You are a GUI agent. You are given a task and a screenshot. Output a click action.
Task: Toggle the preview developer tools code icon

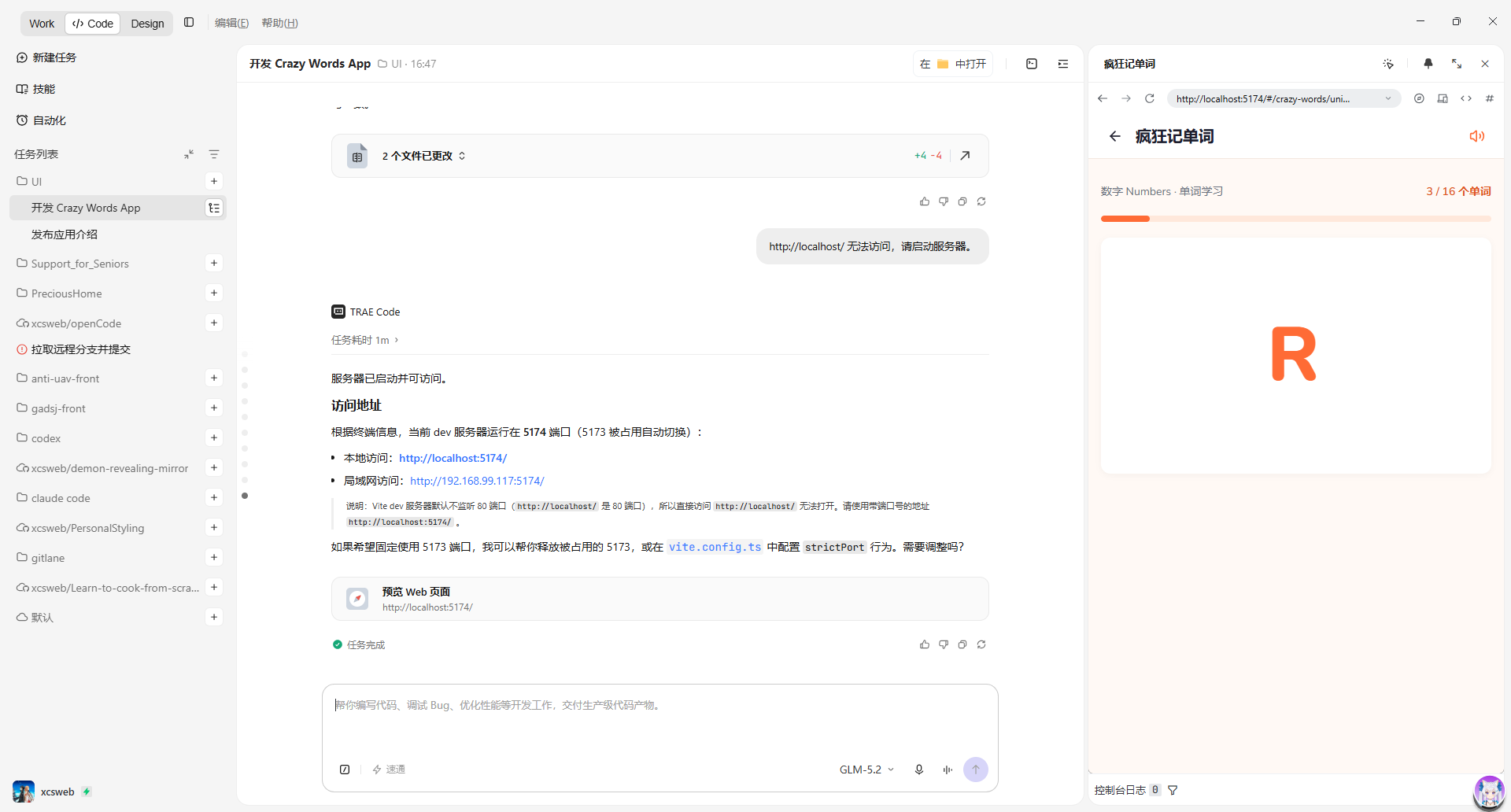point(1466,98)
